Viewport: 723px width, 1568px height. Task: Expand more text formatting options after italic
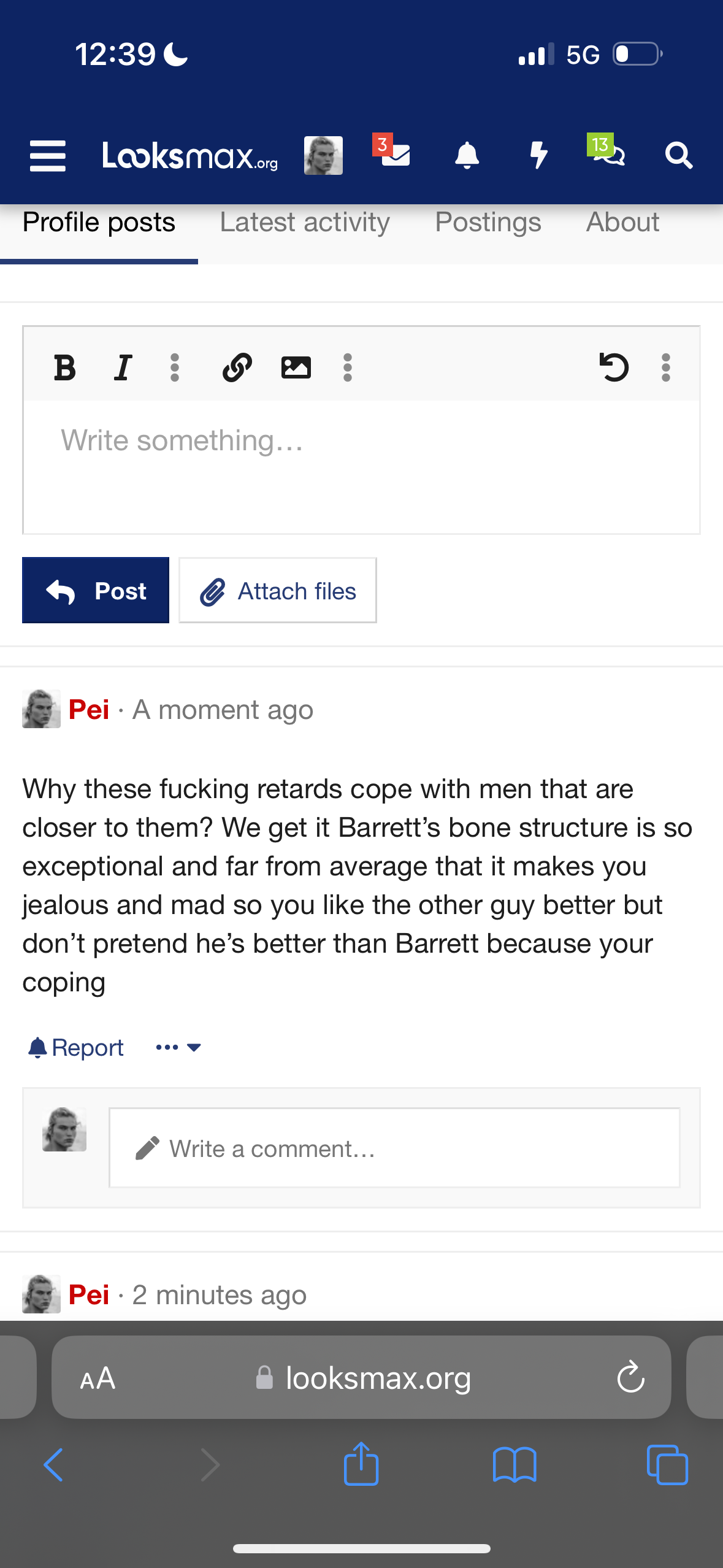[x=175, y=367]
